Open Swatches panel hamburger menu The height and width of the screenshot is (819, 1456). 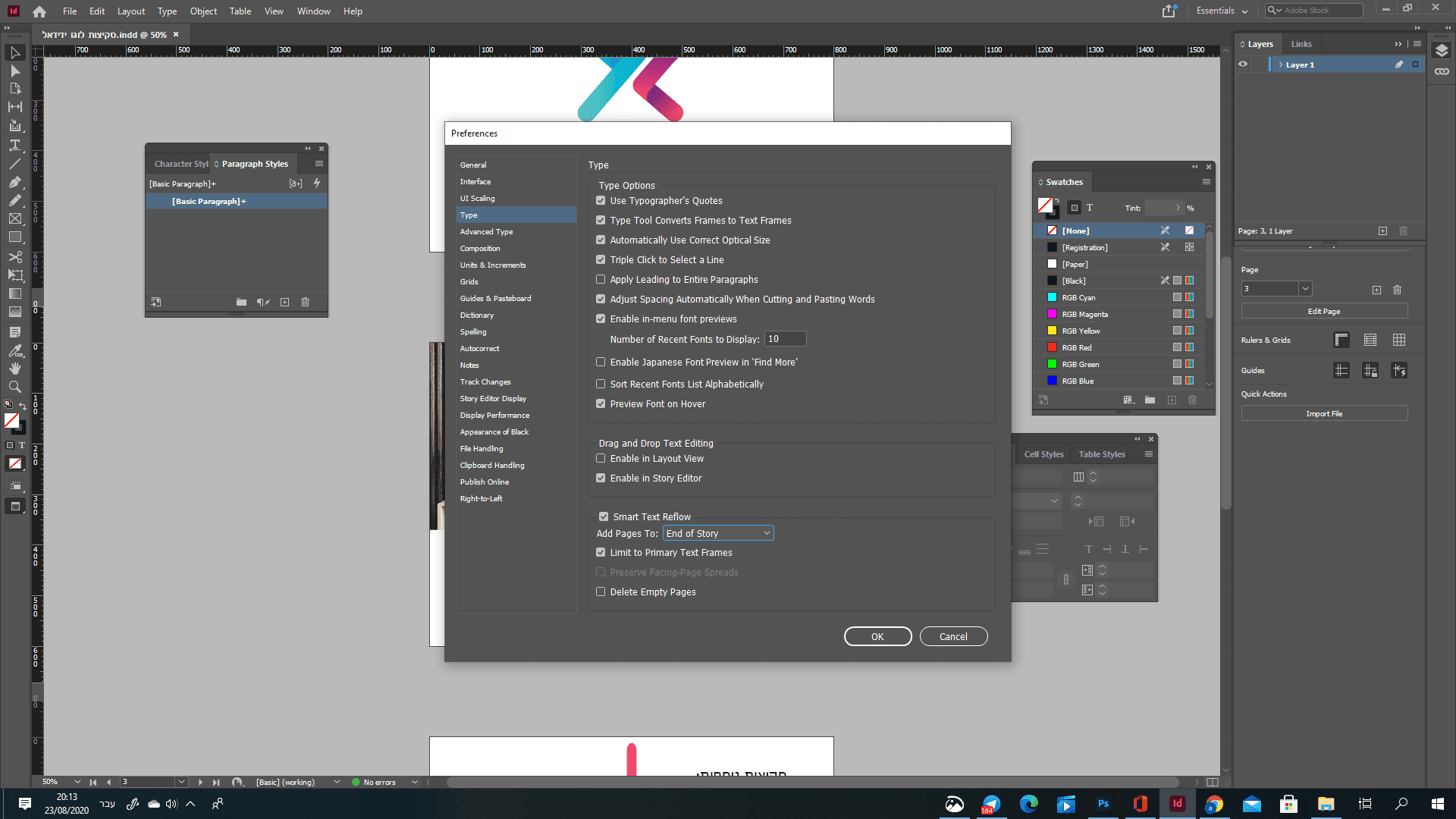[x=1206, y=182]
